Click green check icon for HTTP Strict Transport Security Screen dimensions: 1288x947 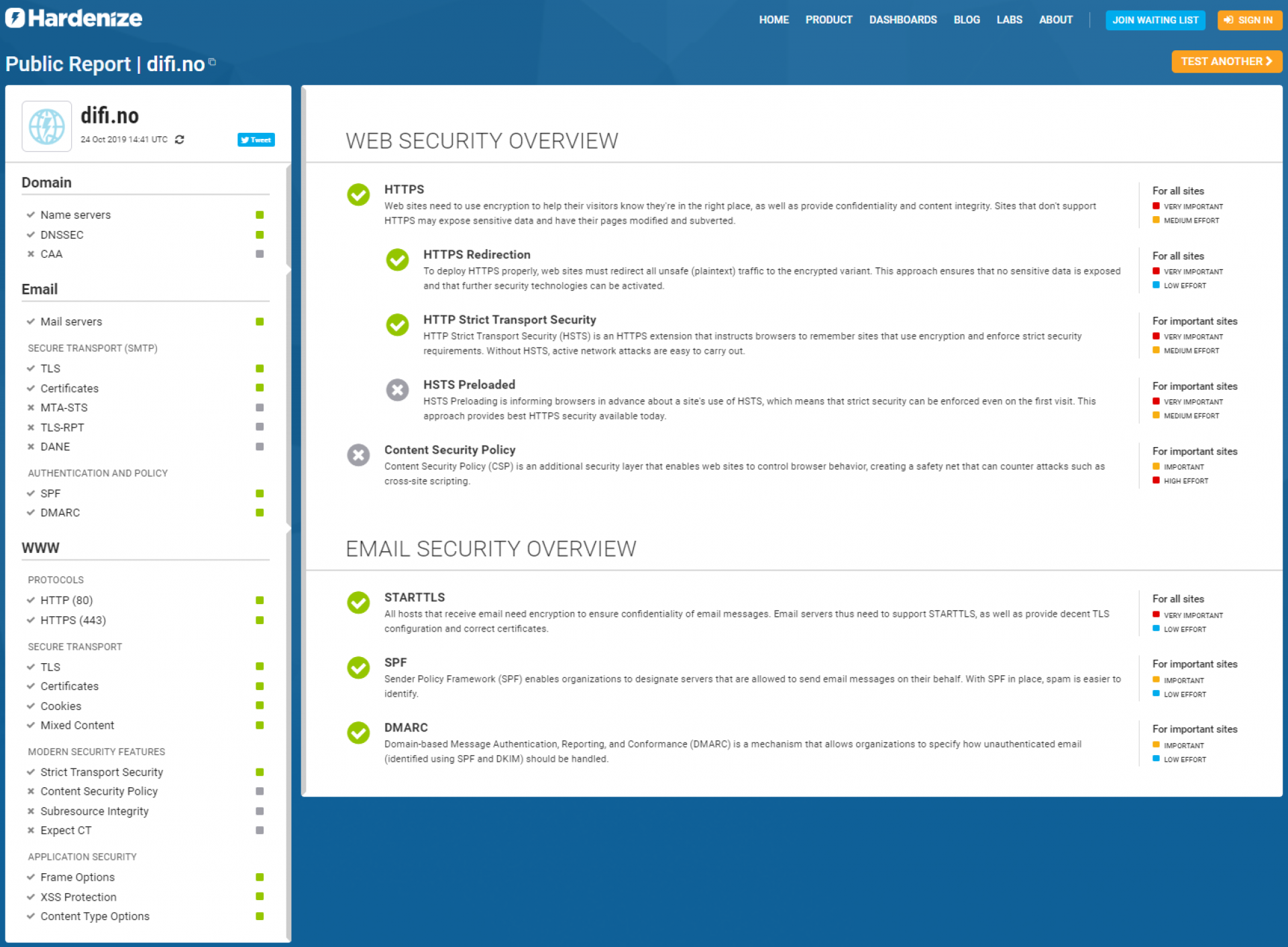(397, 325)
